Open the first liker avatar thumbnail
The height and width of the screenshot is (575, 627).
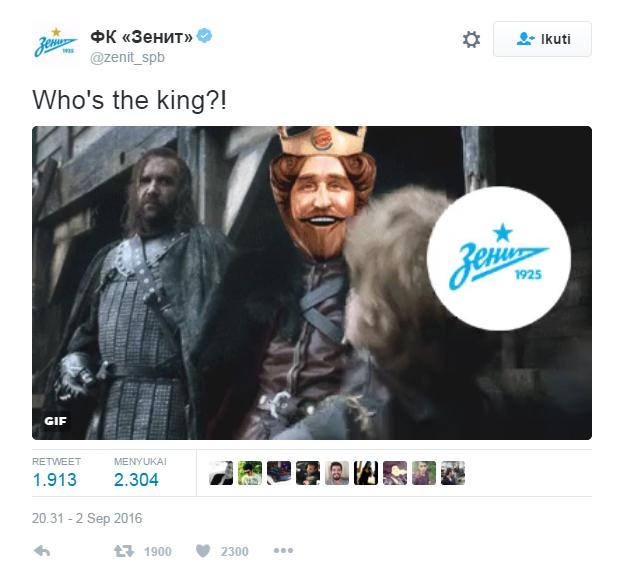pyautogui.click(x=221, y=473)
